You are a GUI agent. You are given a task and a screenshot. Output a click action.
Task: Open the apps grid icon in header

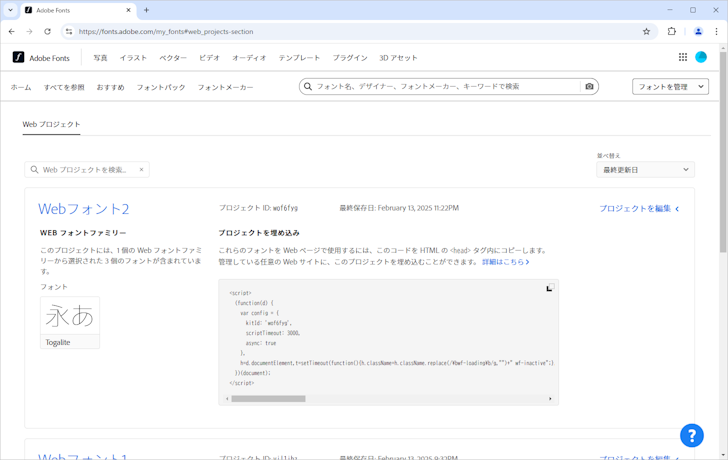tap(682, 57)
